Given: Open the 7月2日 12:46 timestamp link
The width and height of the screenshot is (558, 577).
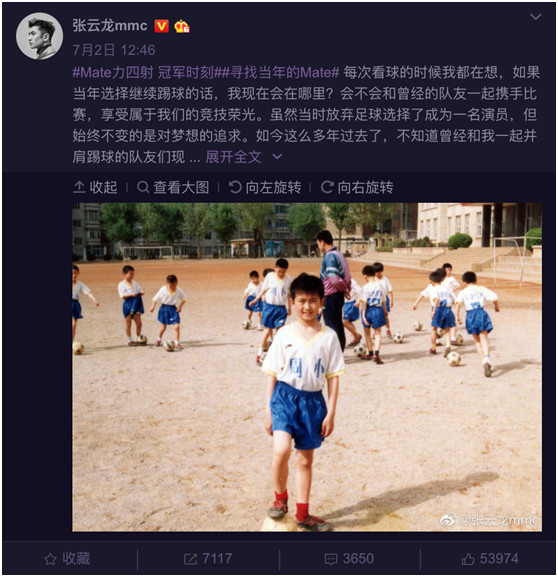Looking at the screenshot, I should tap(114, 50).
